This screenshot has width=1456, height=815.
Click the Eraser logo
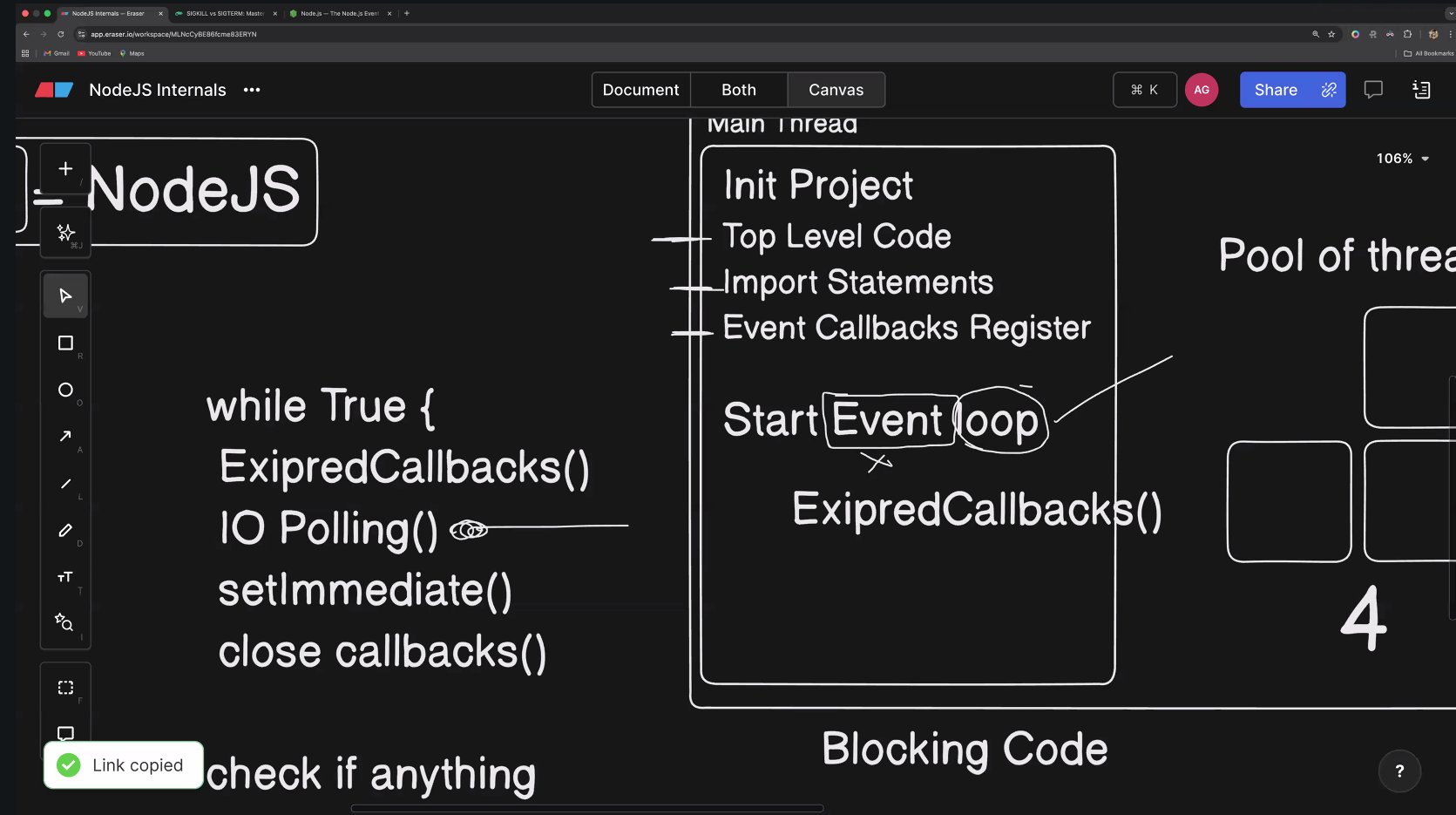pos(54,90)
